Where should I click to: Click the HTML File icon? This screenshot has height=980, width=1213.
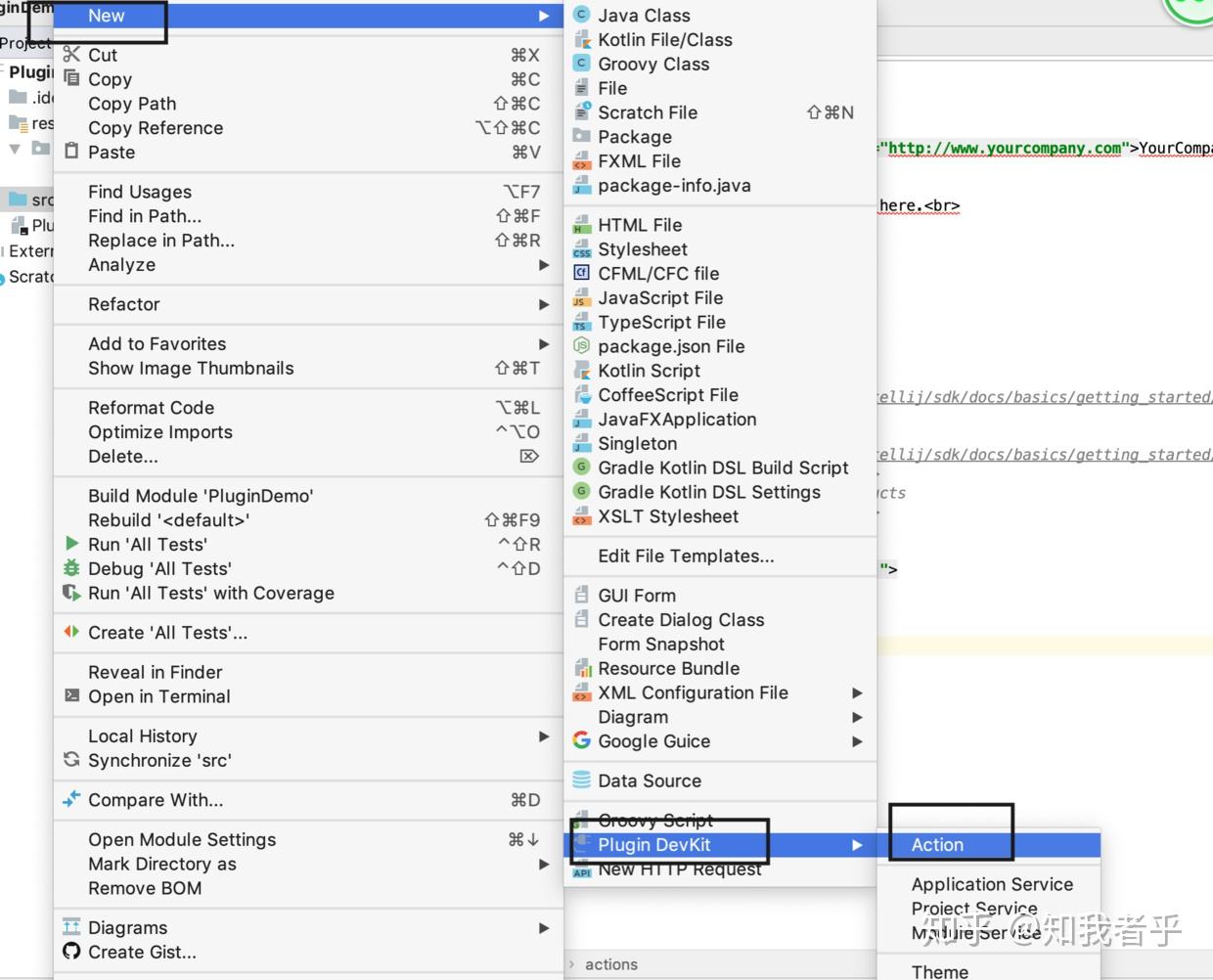click(x=581, y=224)
